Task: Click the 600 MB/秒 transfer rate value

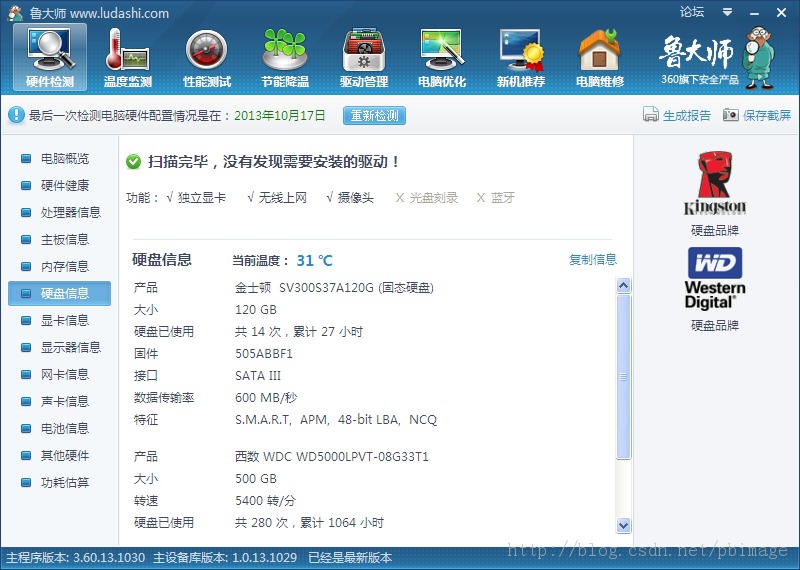Action: pos(266,398)
